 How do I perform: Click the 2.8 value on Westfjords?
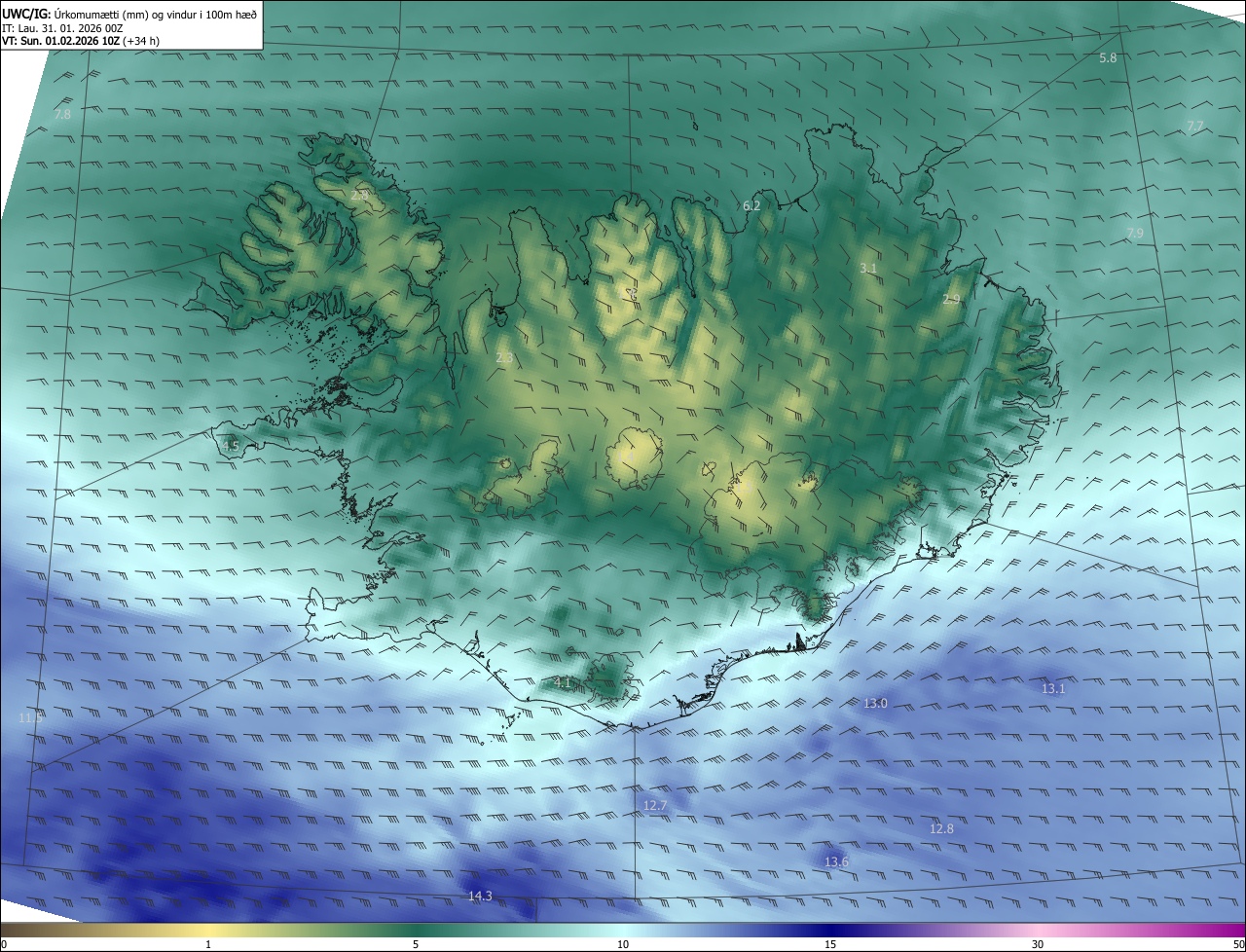pos(360,196)
